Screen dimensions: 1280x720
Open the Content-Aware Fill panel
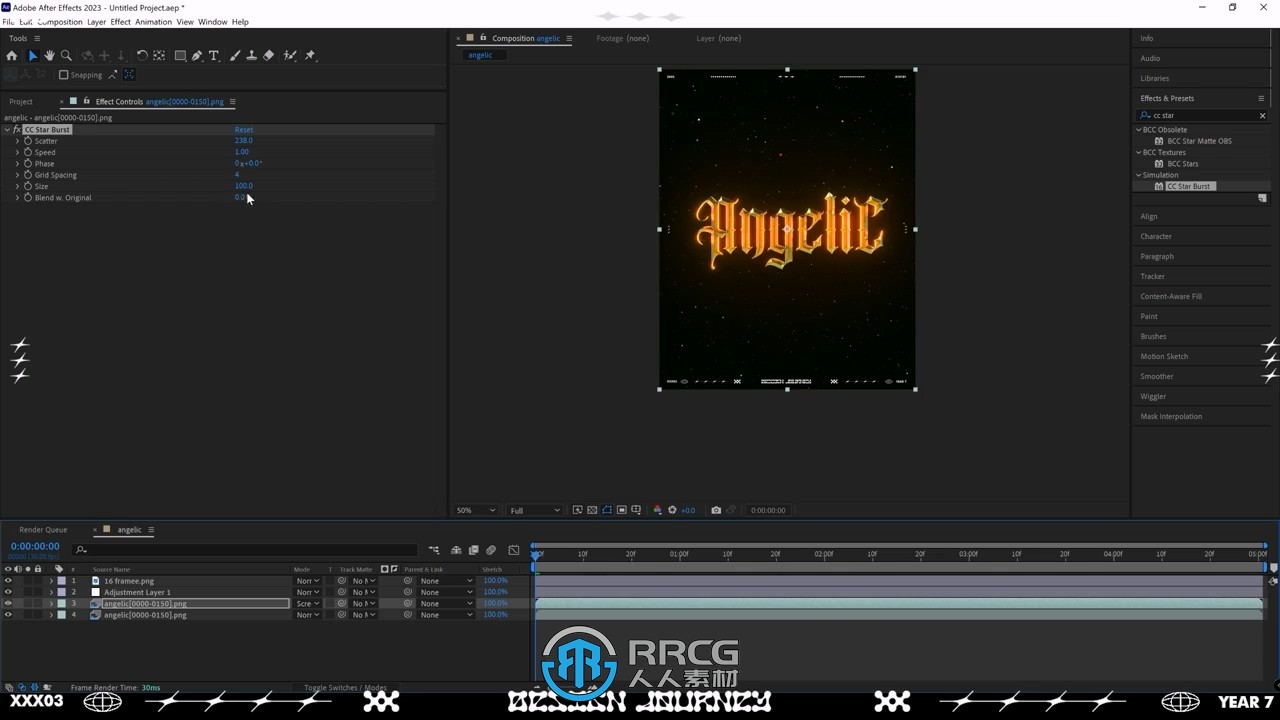pos(1171,296)
